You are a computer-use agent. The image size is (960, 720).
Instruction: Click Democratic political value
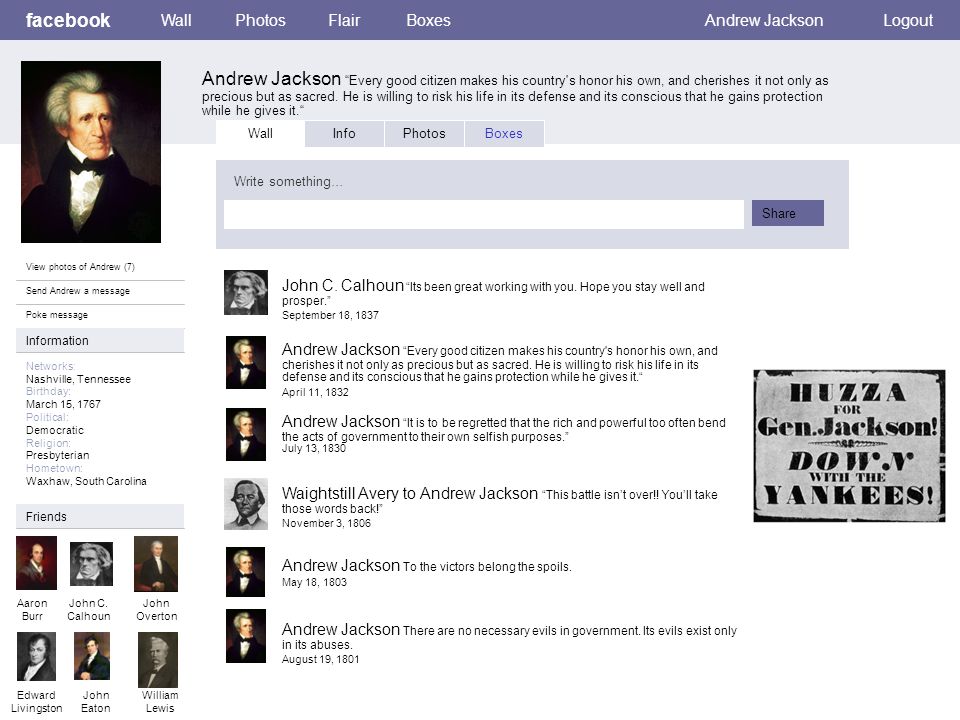coord(54,430)
